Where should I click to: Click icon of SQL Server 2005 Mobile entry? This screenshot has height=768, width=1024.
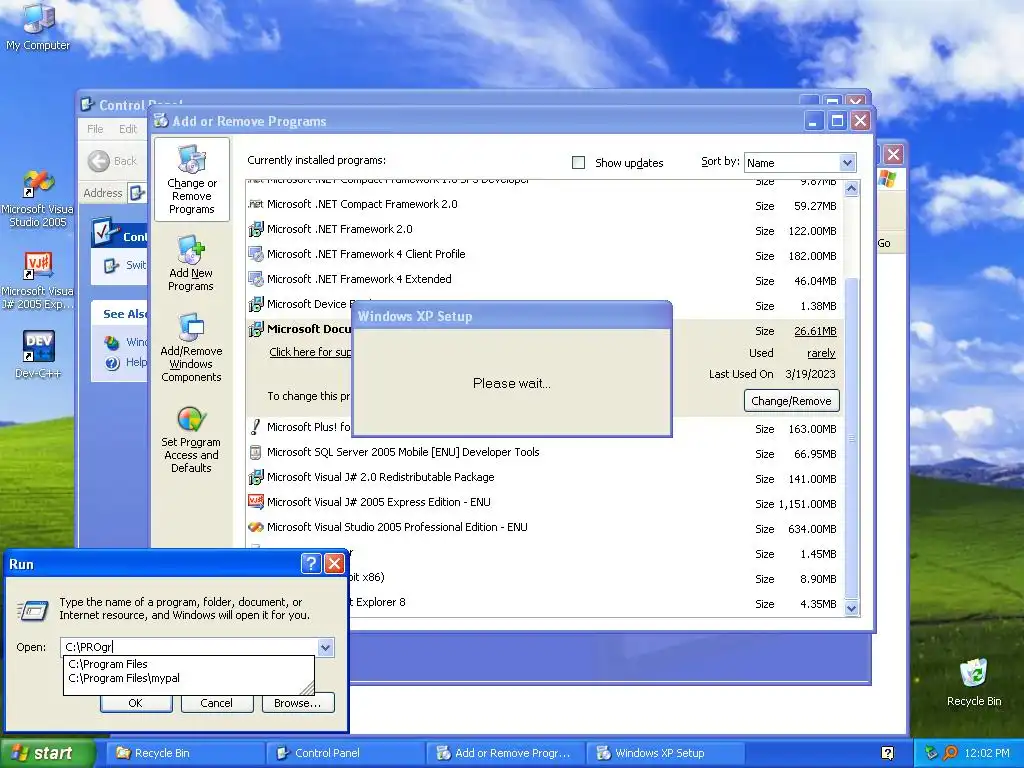point(255,452)
